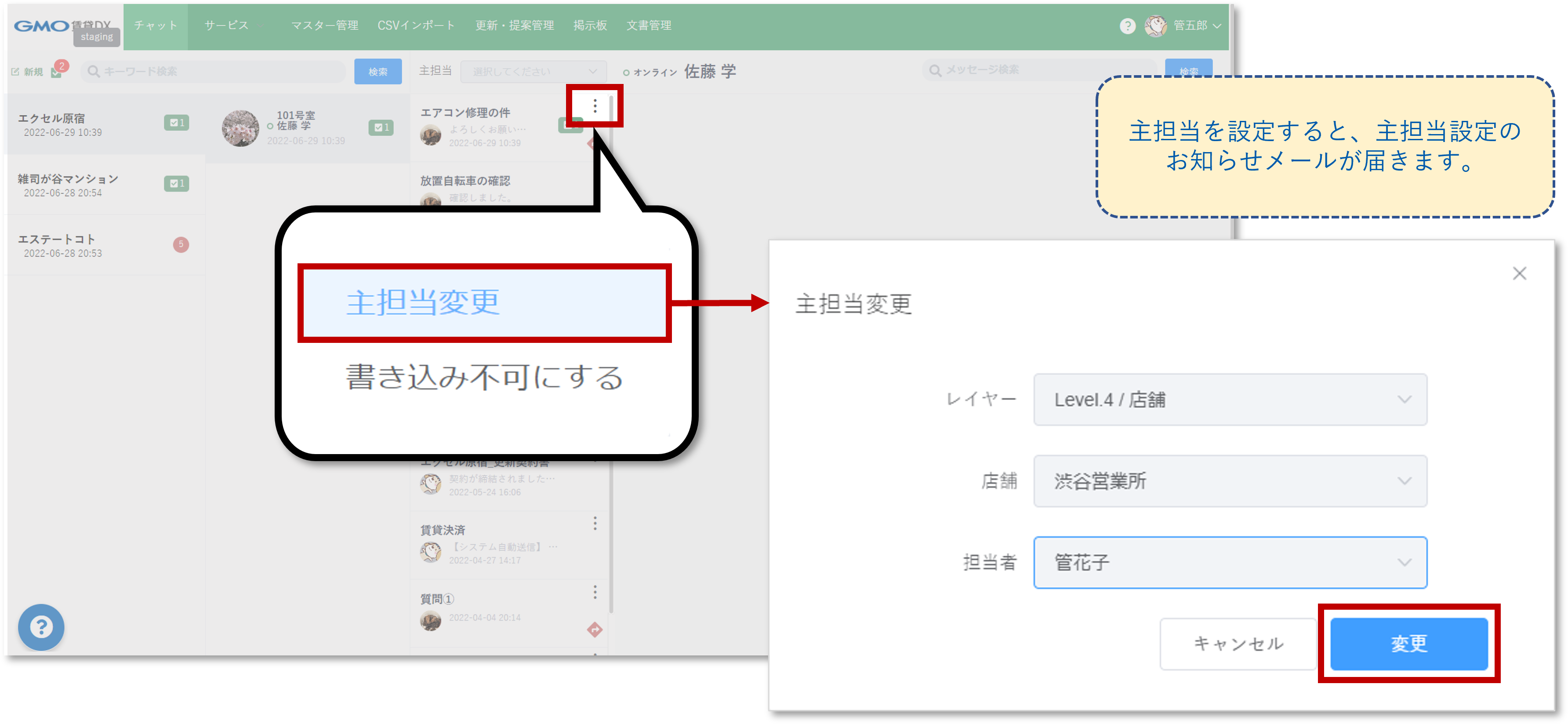Open three-dot menu for 質問① thread
Viewport: 1568px width, 724px height.
click(x=595, y=592)
